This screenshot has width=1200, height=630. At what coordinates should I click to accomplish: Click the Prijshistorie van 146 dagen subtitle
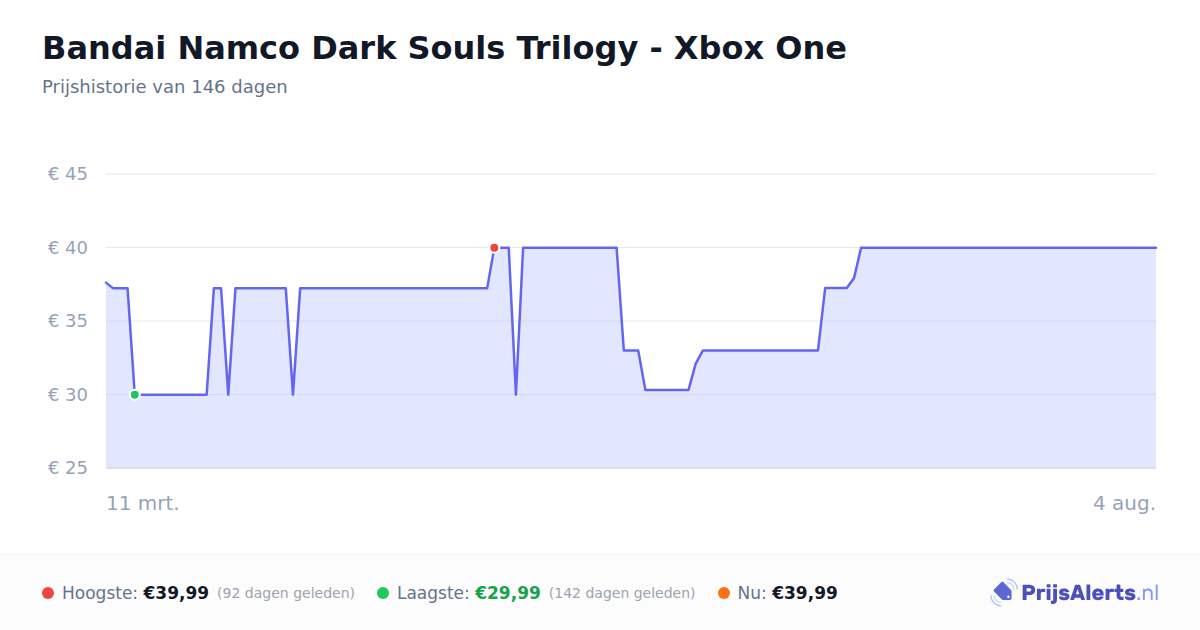(165, 87)
